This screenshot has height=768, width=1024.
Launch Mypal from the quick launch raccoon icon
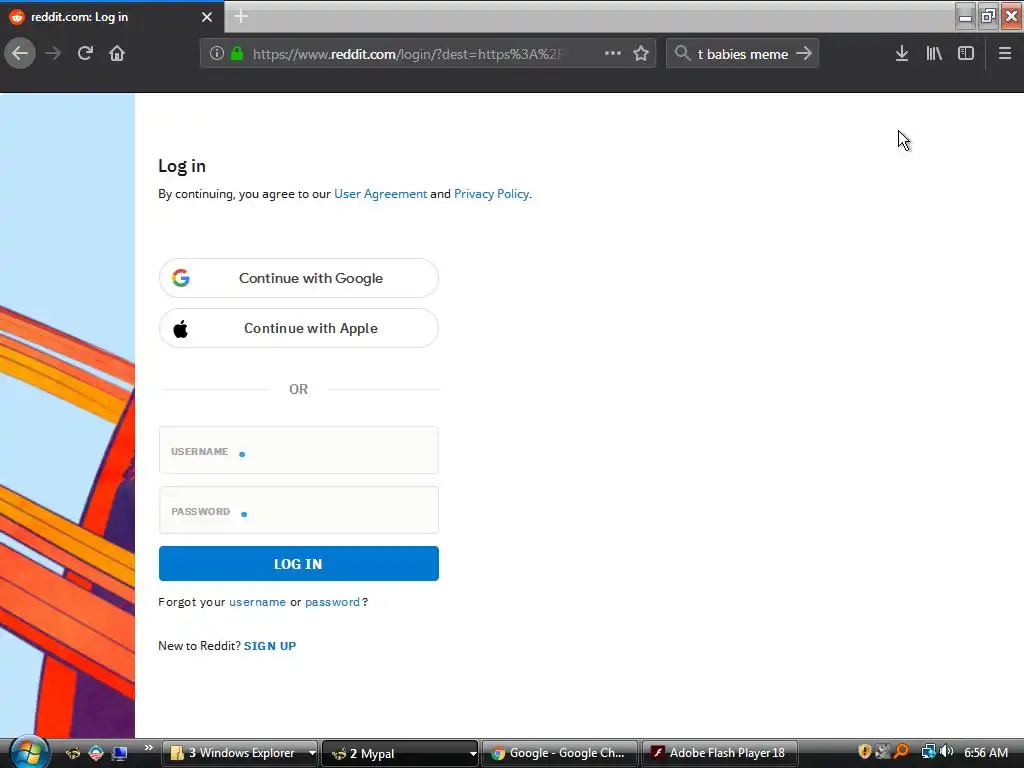click(72, 753)
